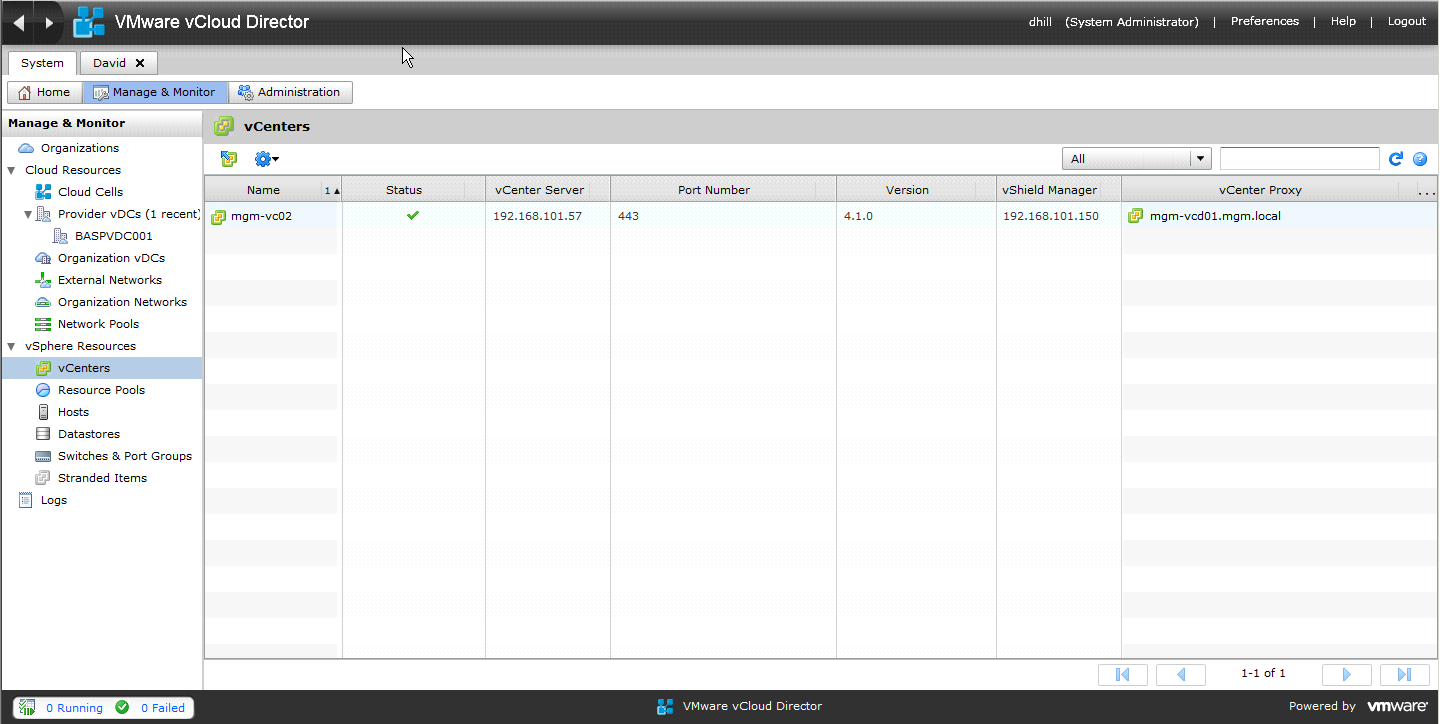Click the Resource Pools icon
The height and width of the screenshot is (724, 1440).
pos(43,390)
